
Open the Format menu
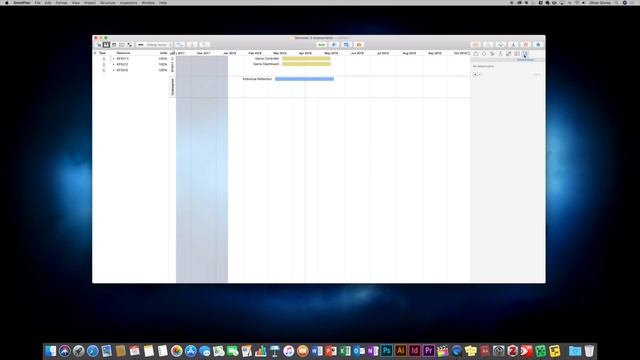(x=61, y=2)
